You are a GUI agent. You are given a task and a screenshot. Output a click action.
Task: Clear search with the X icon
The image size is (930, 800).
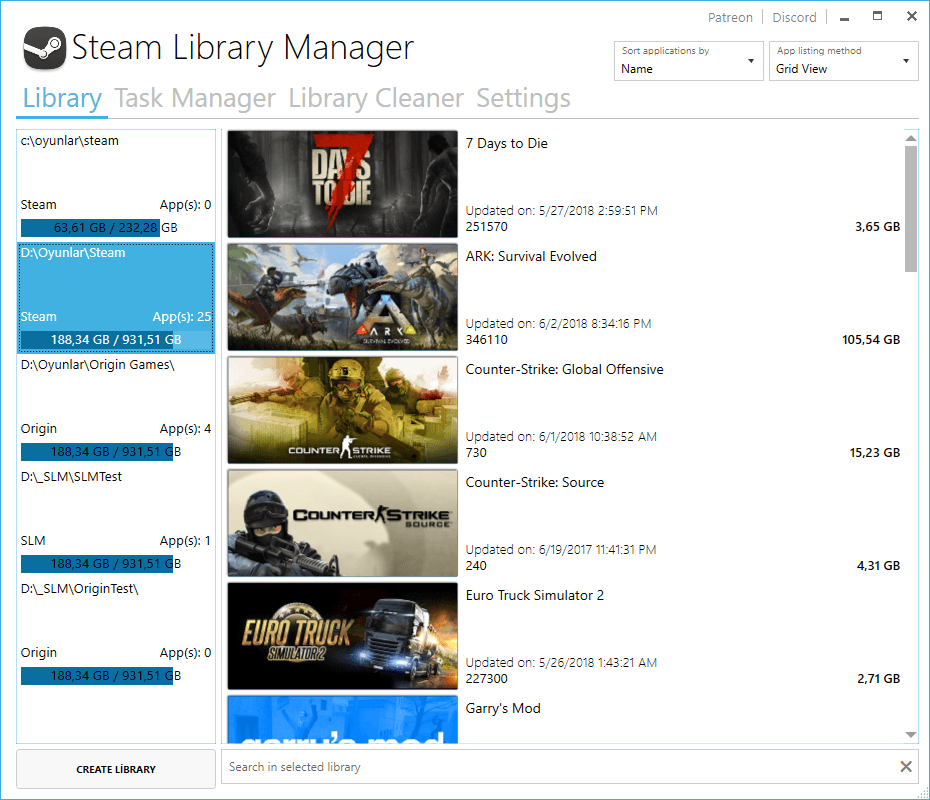click(906, 767)
